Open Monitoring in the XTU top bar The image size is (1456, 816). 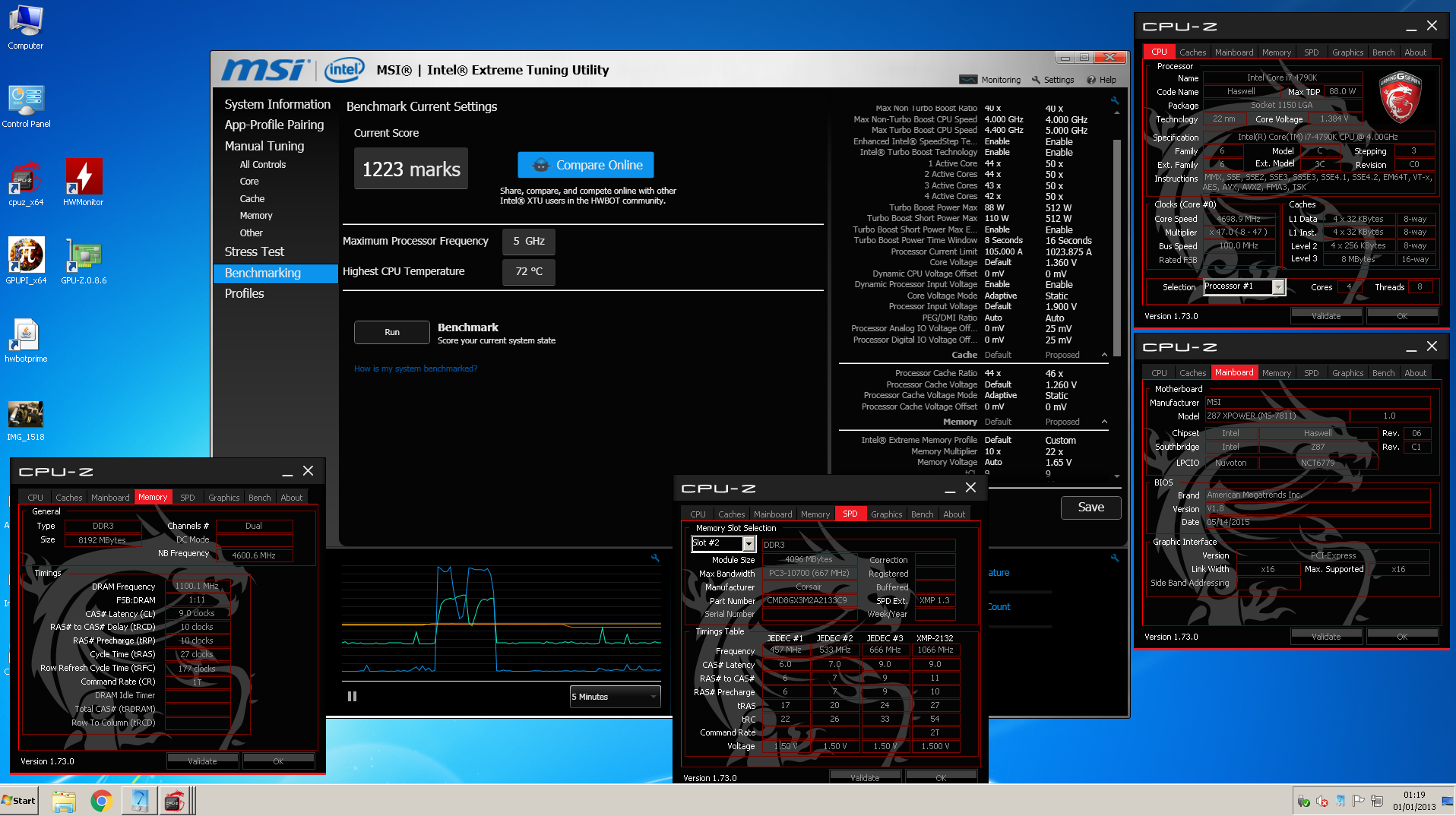[x=990, y=80]
